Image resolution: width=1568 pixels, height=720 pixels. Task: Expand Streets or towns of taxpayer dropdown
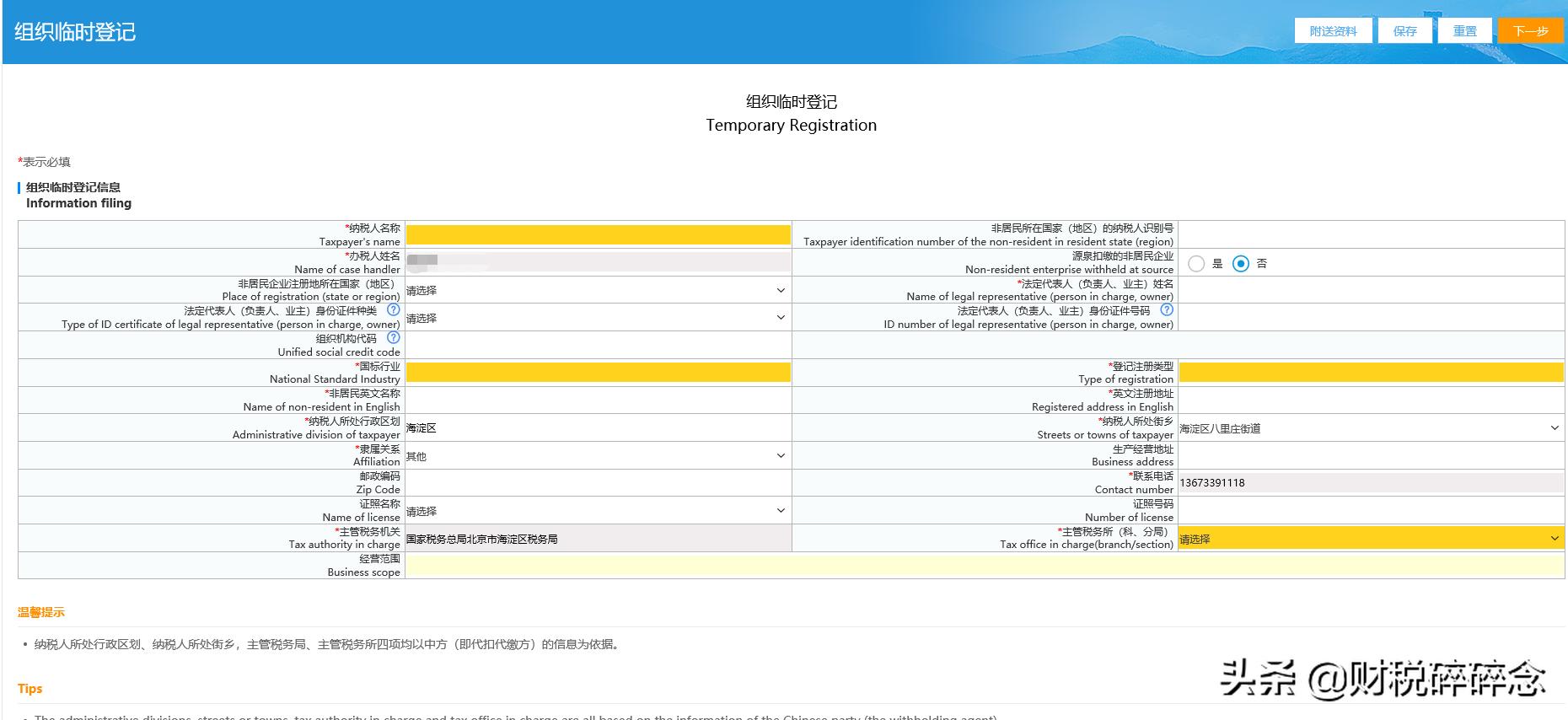[1370, 428]
